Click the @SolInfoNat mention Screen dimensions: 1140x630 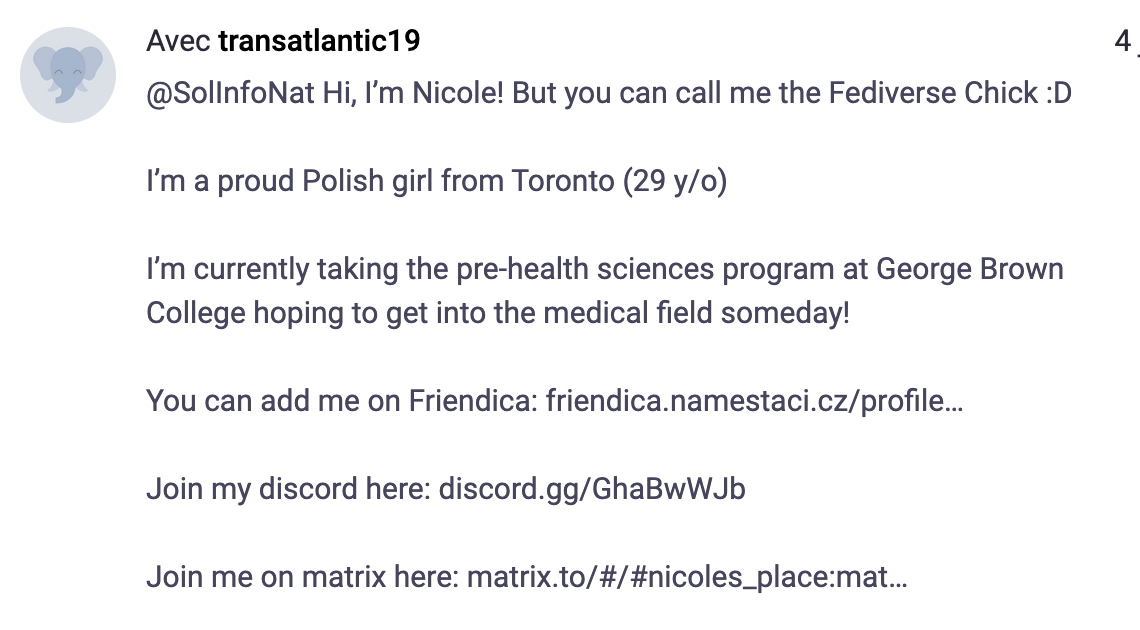(x=230, y=93)
